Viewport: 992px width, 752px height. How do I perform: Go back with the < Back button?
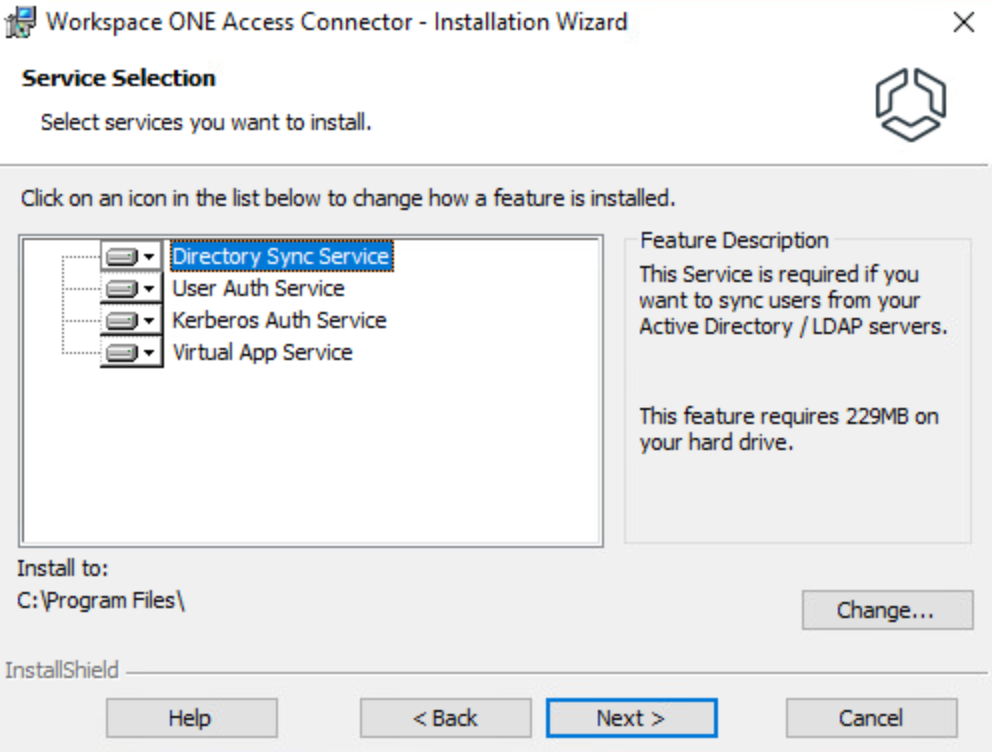point(445,718)
